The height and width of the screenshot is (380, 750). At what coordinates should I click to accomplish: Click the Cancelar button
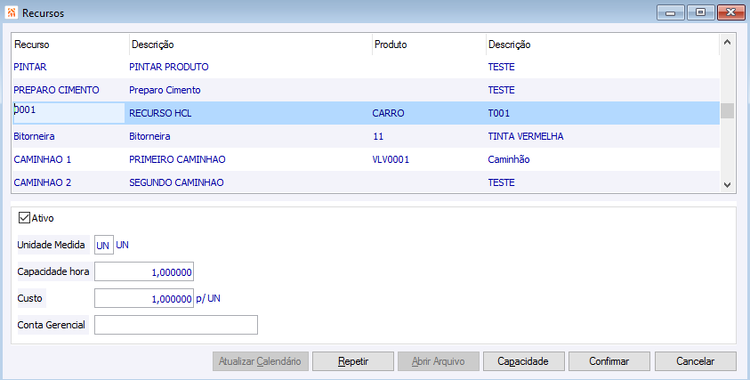click(x=695, y=361)
